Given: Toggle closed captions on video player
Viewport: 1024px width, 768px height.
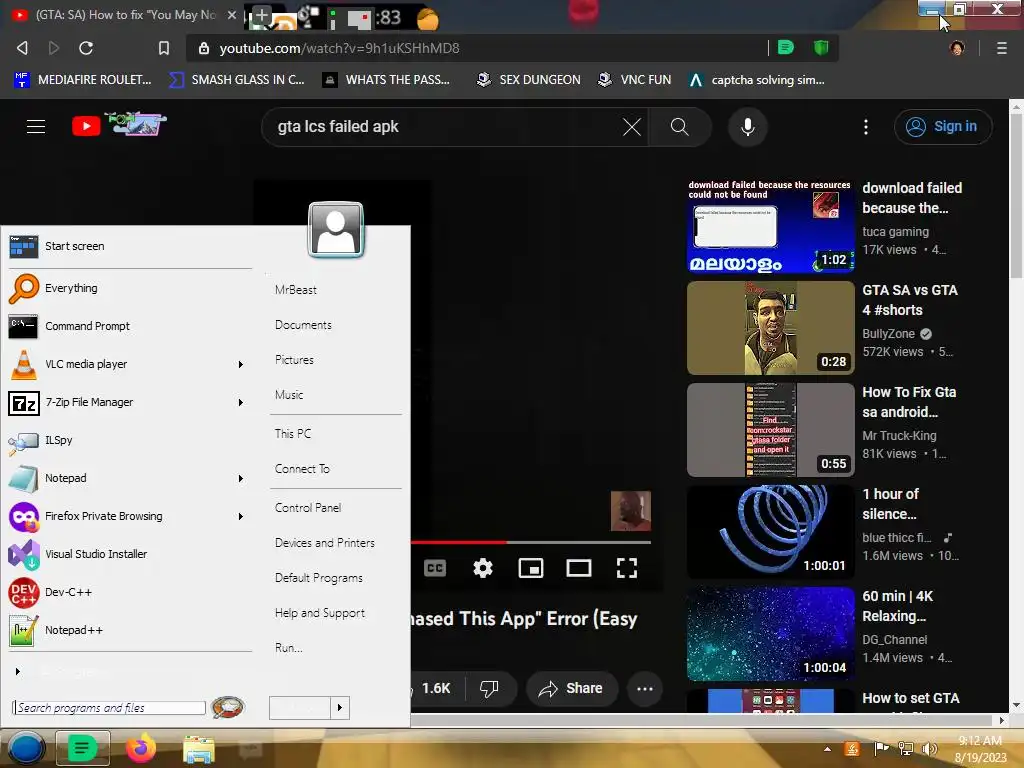Looking at the screenshot, I should click(x=435, y=568).
